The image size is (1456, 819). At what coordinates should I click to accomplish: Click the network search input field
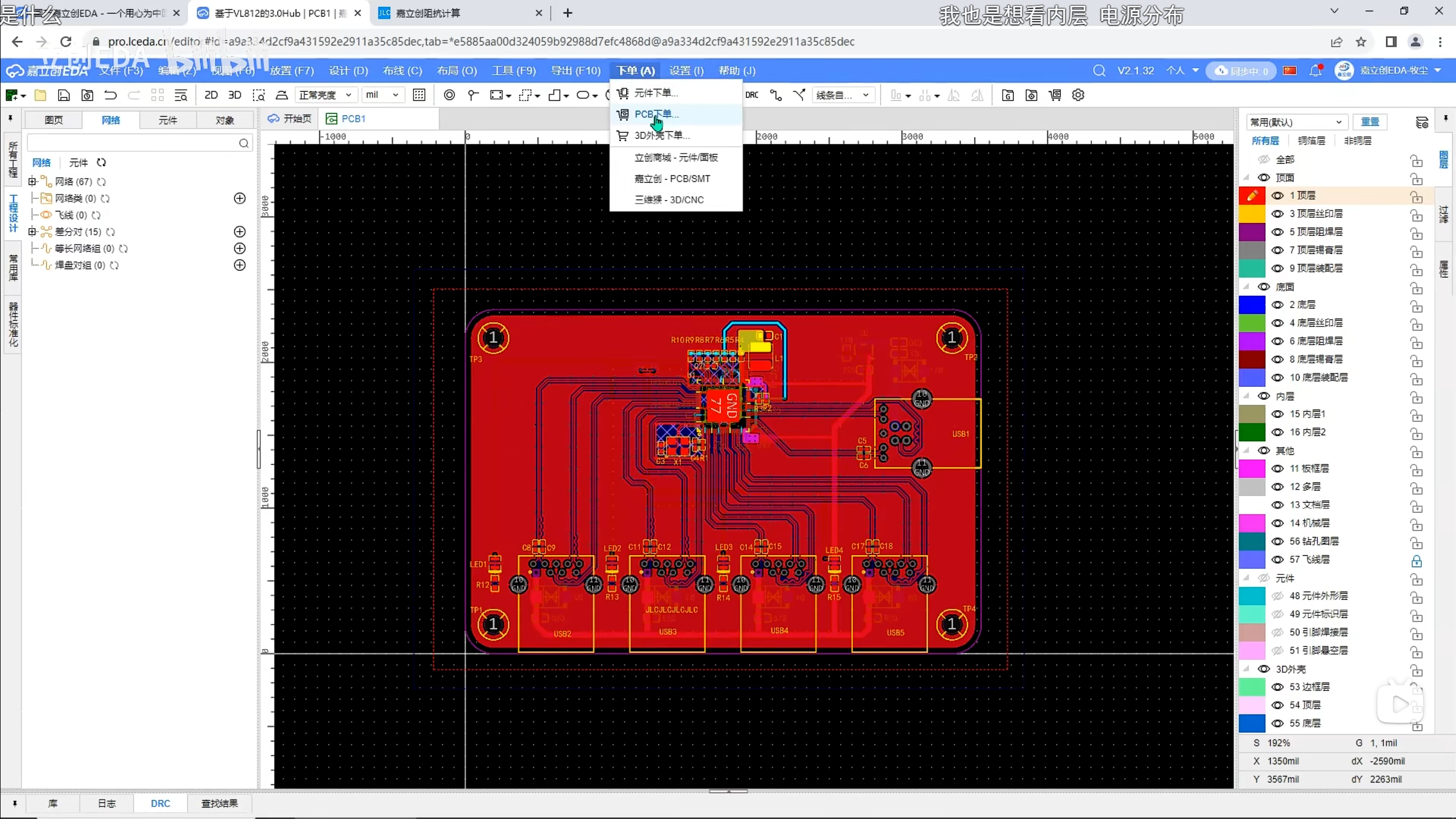pos(134,143)
